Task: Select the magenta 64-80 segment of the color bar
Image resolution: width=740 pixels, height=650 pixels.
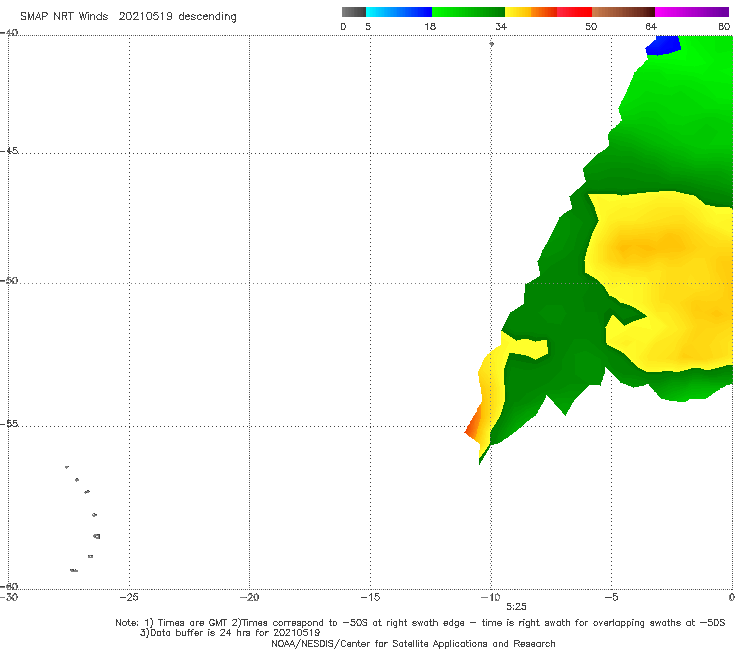Action: tap(692, 12)
